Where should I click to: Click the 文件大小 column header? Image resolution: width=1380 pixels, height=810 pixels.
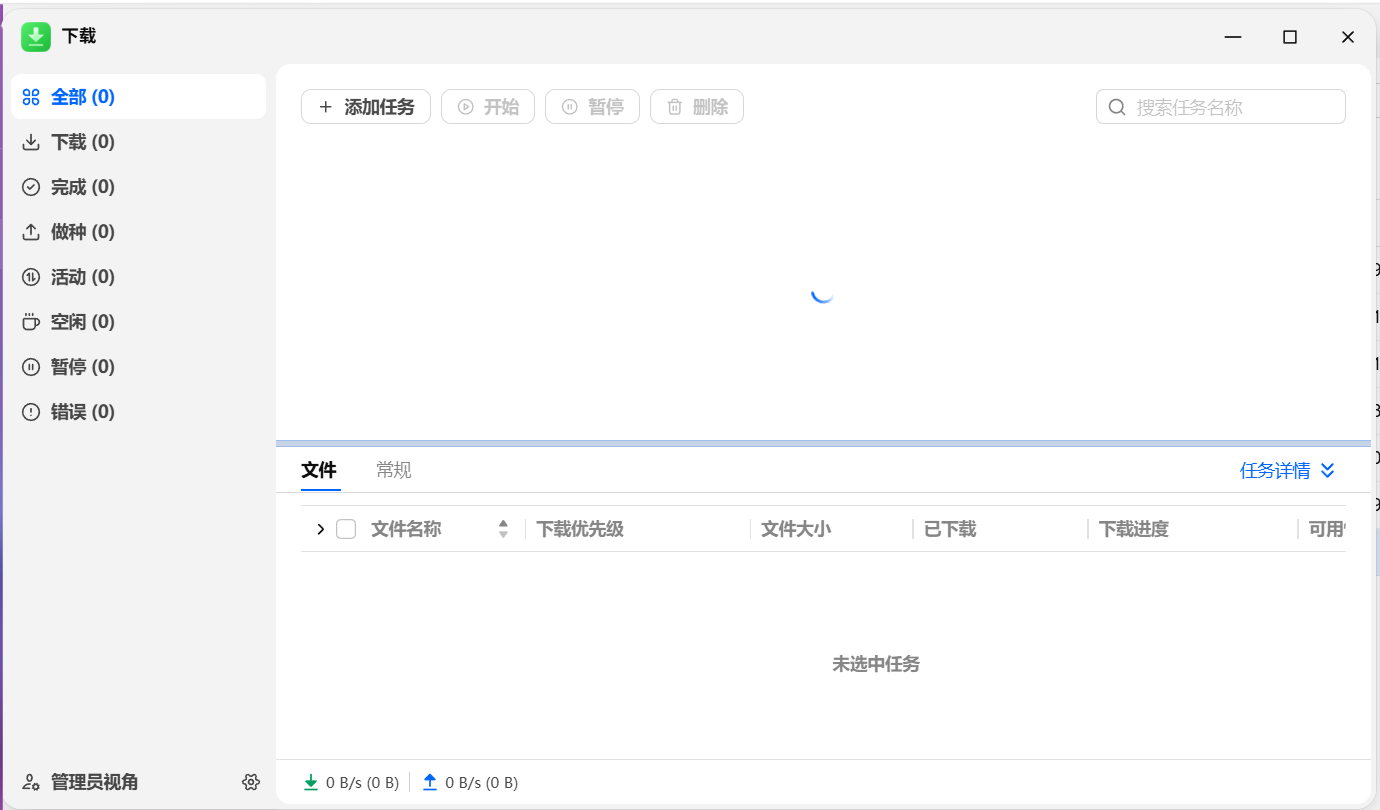796,529
